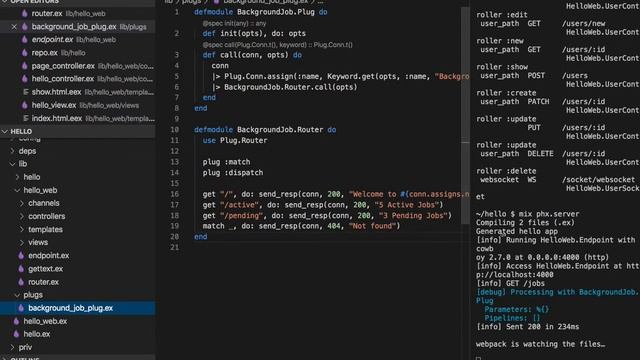Expand the hello folder under lib
Screen dimensions: 640x360
pyautogui.click(x=17, y=177)
